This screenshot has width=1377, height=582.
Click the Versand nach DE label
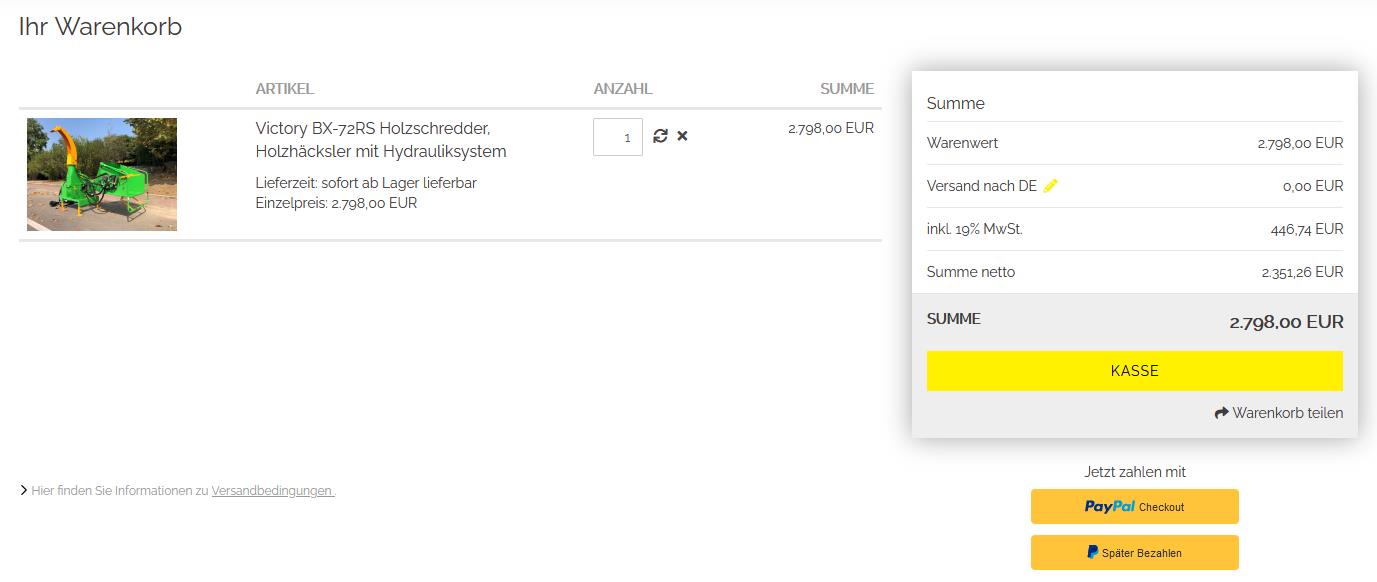click(981, 186)
